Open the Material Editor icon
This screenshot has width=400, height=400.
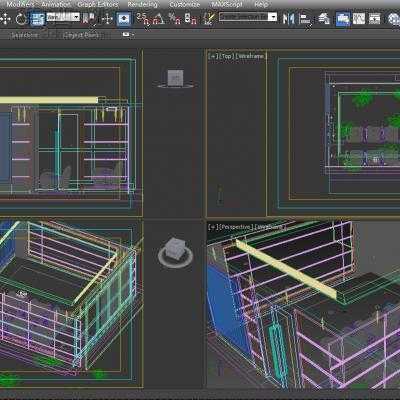tap(394, 19)
